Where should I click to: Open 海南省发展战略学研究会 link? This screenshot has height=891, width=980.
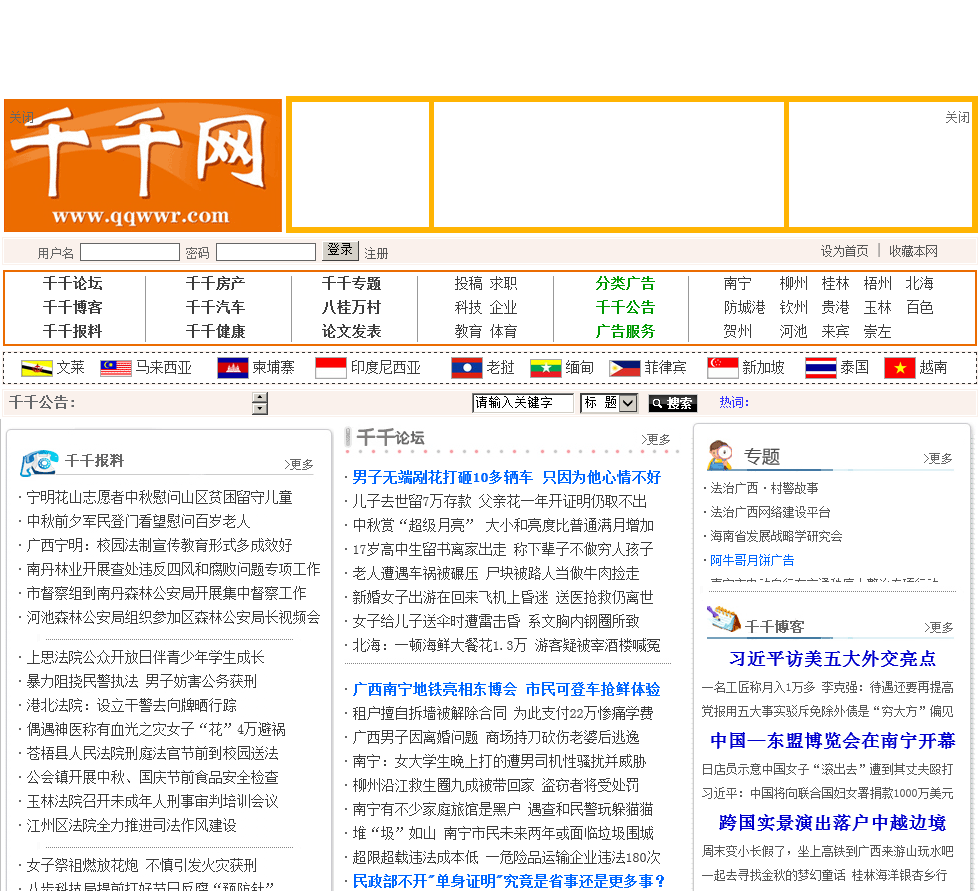[776, 536]
